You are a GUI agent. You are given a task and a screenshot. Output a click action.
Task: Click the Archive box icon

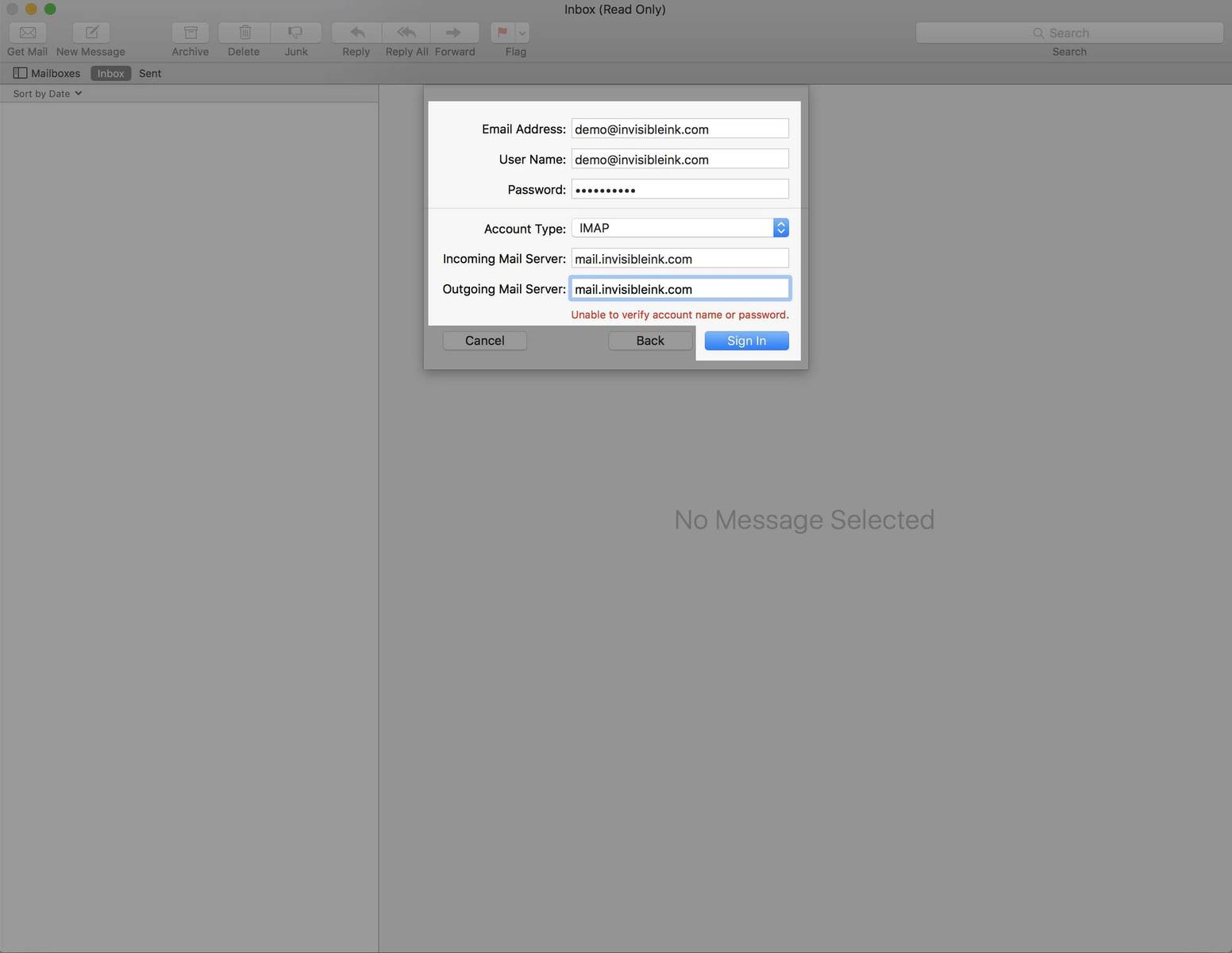click(x=191, y=33)
